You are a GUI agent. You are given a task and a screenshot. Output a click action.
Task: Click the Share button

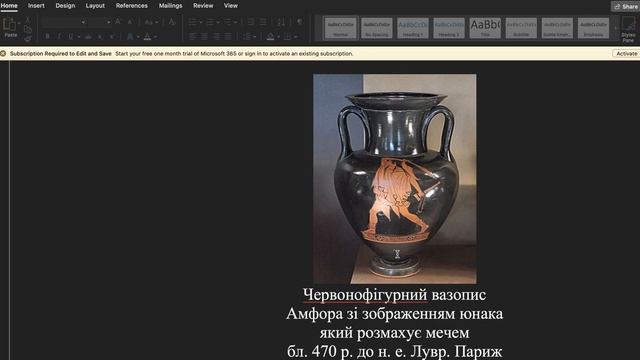click(626, 6)
